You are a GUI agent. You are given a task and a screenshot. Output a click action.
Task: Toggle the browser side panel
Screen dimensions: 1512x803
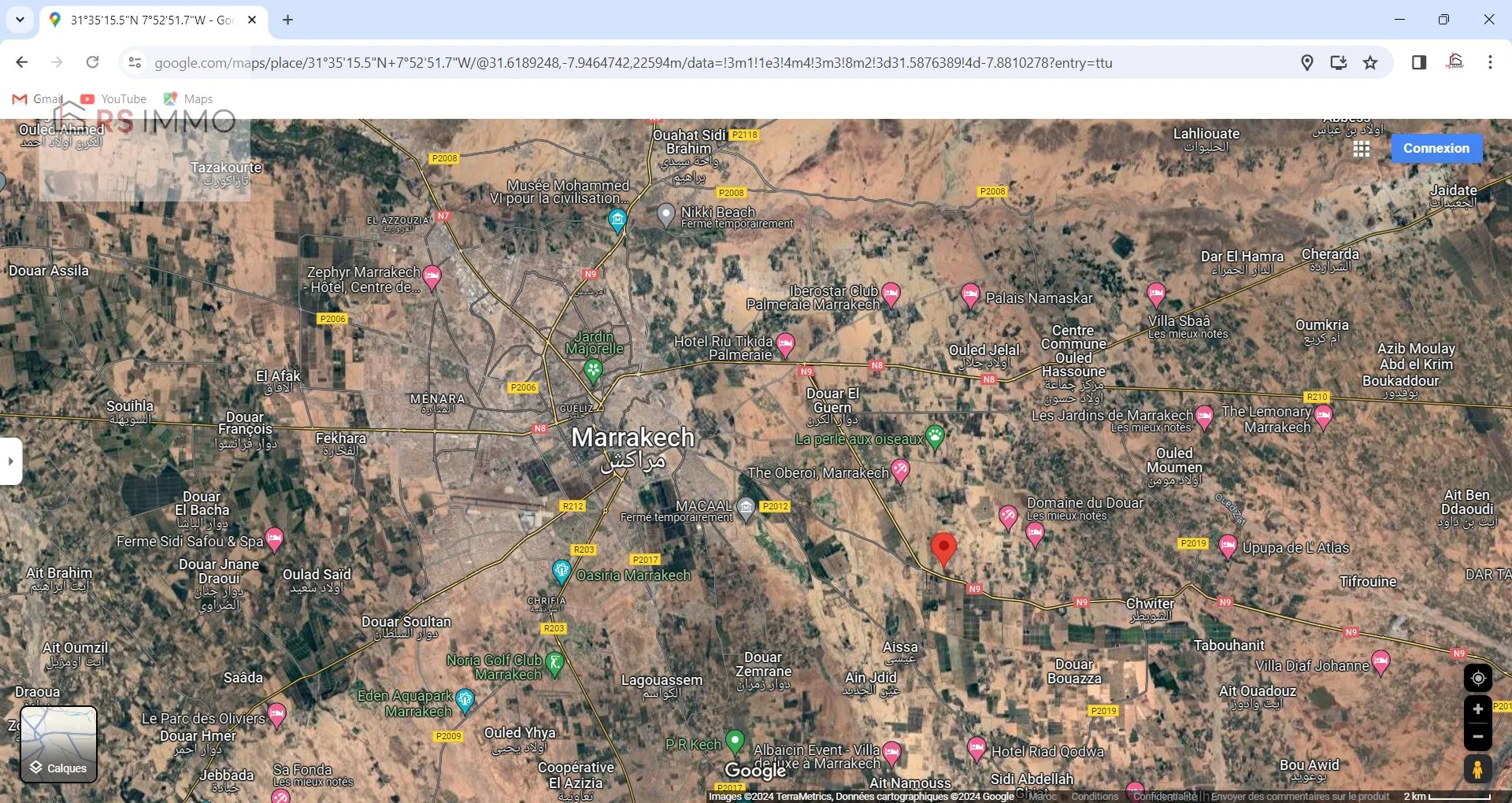point(1419,62)
